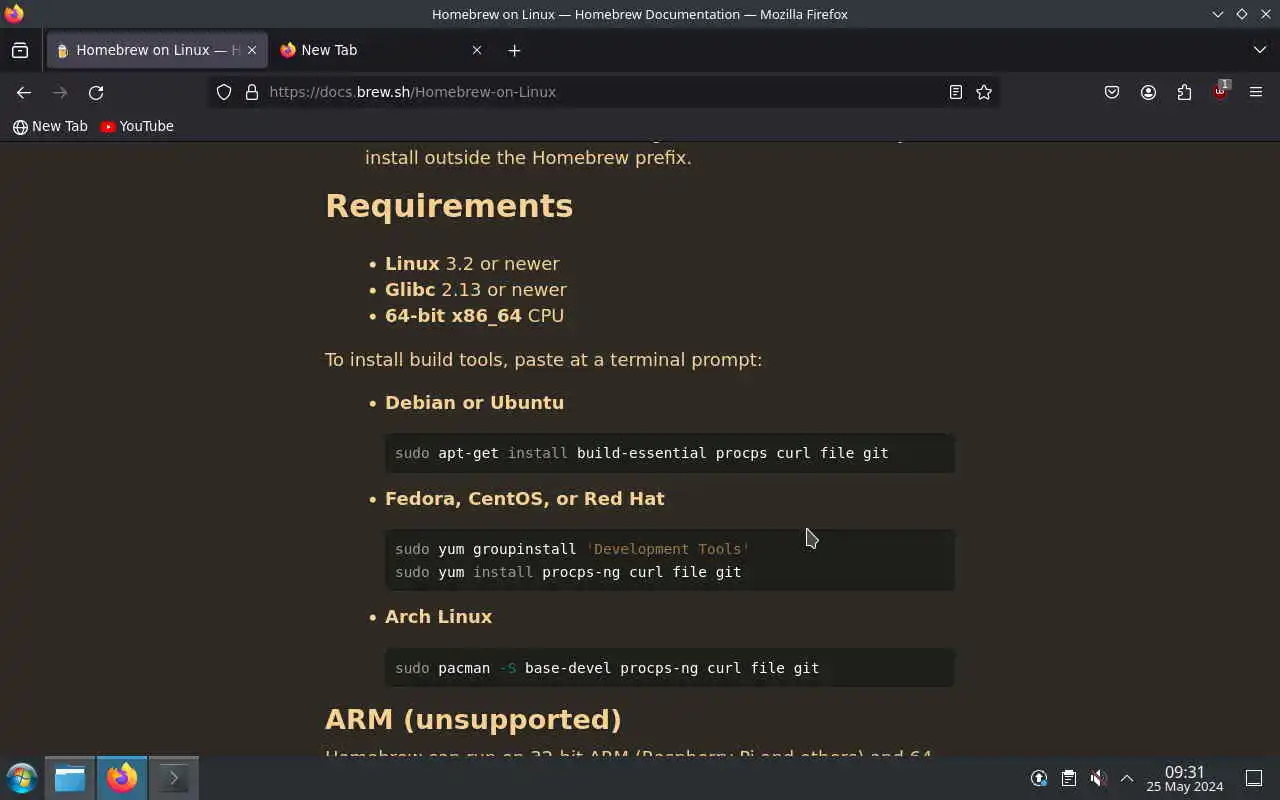Open a new tab with plus

coord(514,50)
